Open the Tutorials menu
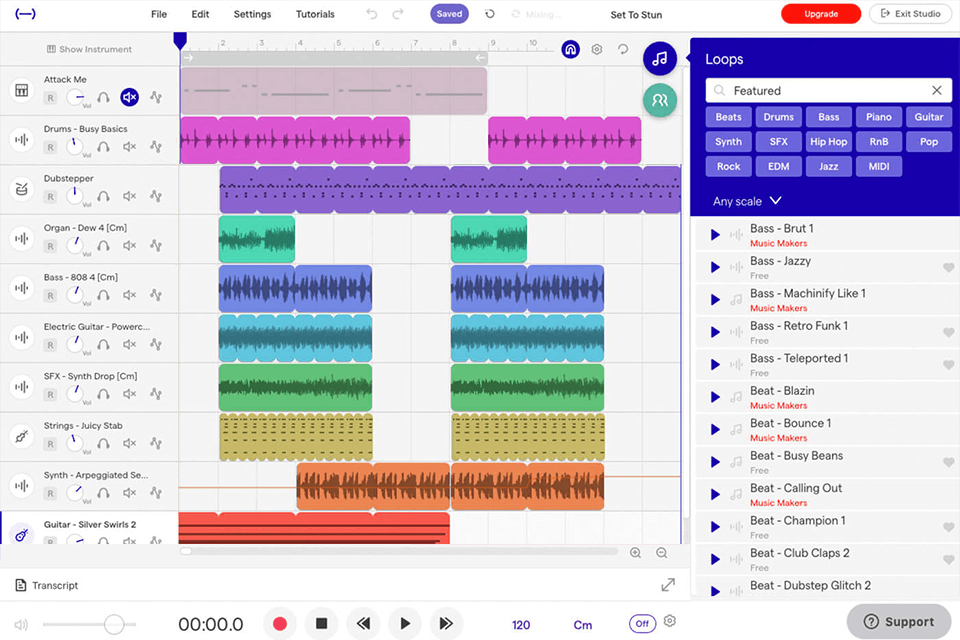 pyautogui.click(x=315, y=14)
